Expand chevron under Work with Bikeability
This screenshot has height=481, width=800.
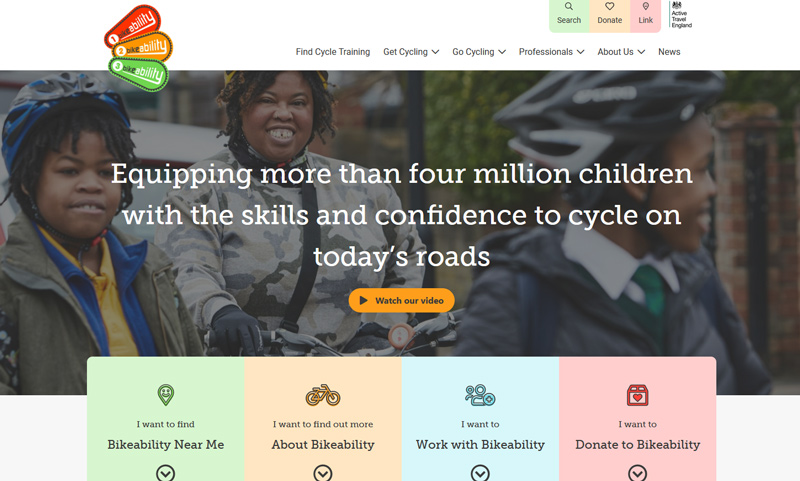click(x=480, y=473)
